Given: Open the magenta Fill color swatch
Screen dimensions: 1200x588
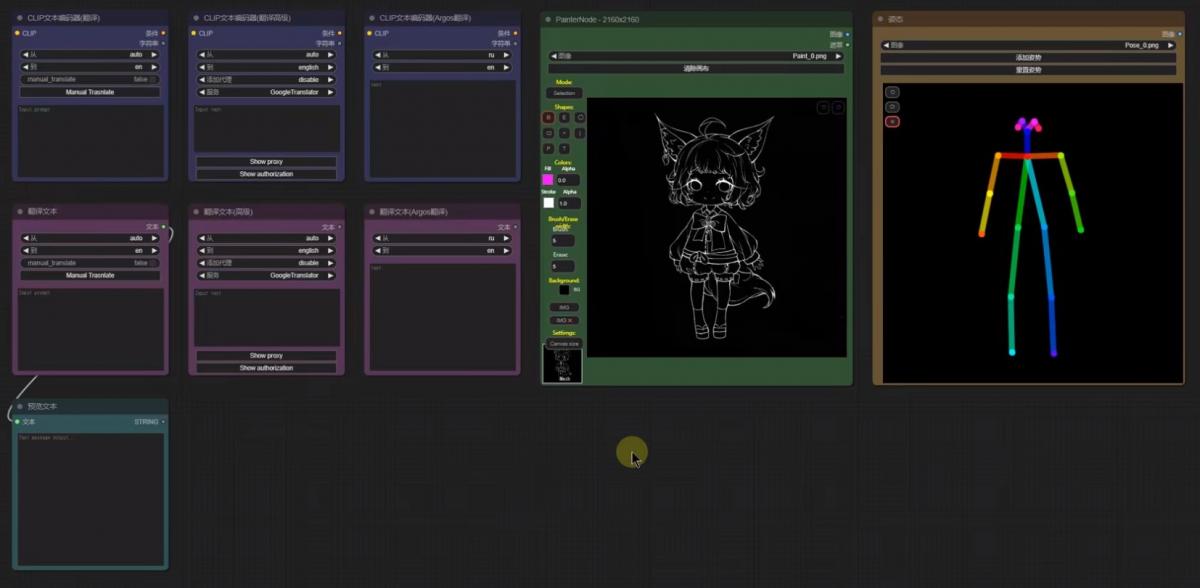Looking at the screenshot, I should click(x=548, y=180).
